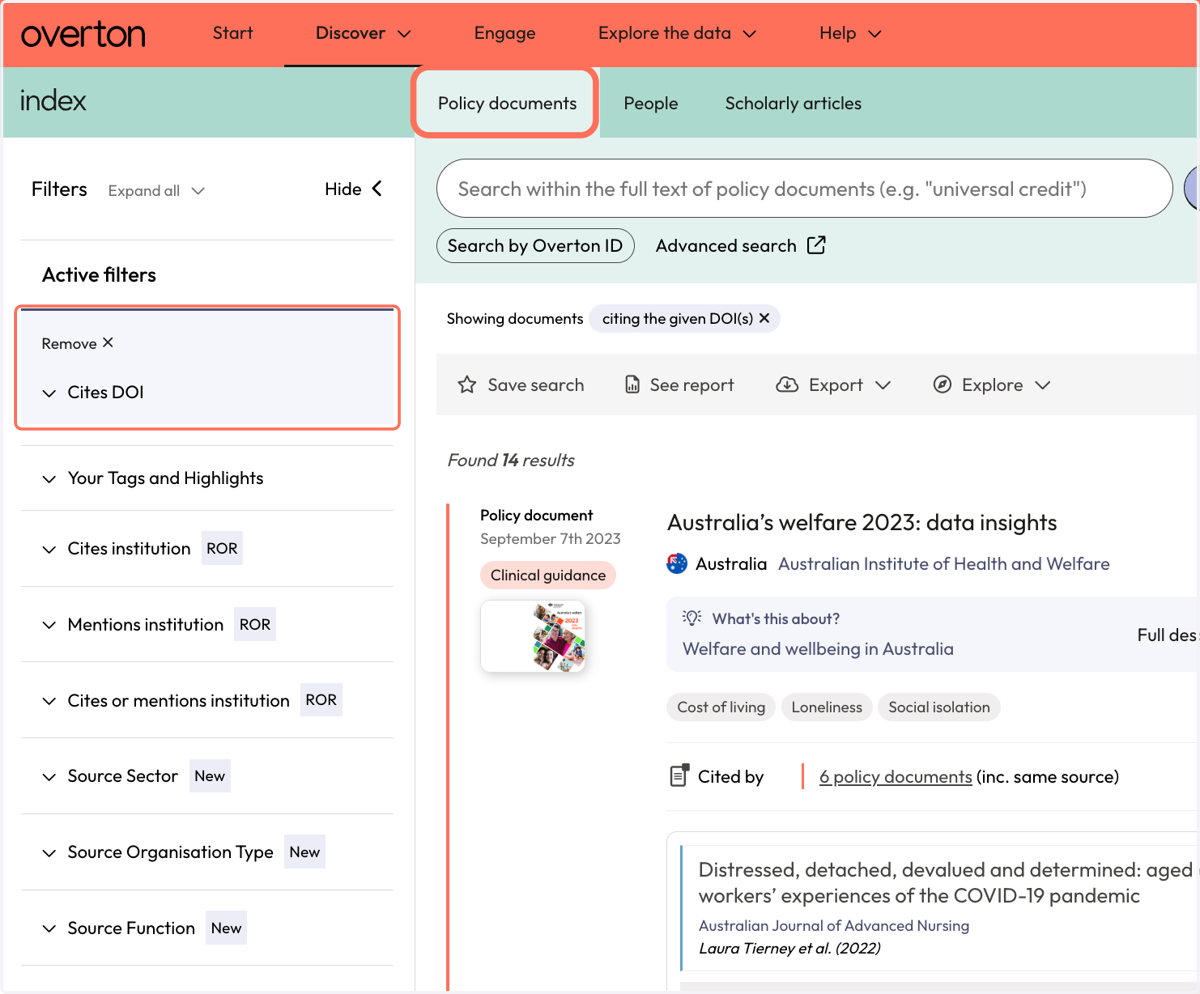1200x994 pixels.
Task: Go to the Start menu item
Action: 233,33
